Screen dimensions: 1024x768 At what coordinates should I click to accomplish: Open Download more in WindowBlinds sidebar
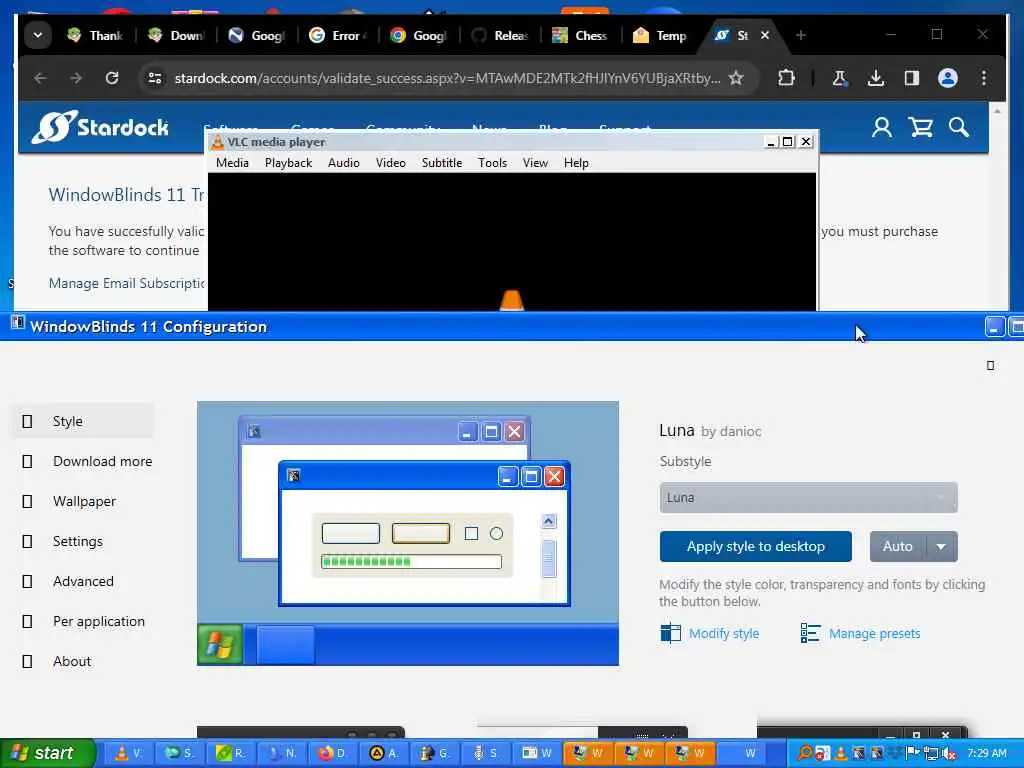87,461
